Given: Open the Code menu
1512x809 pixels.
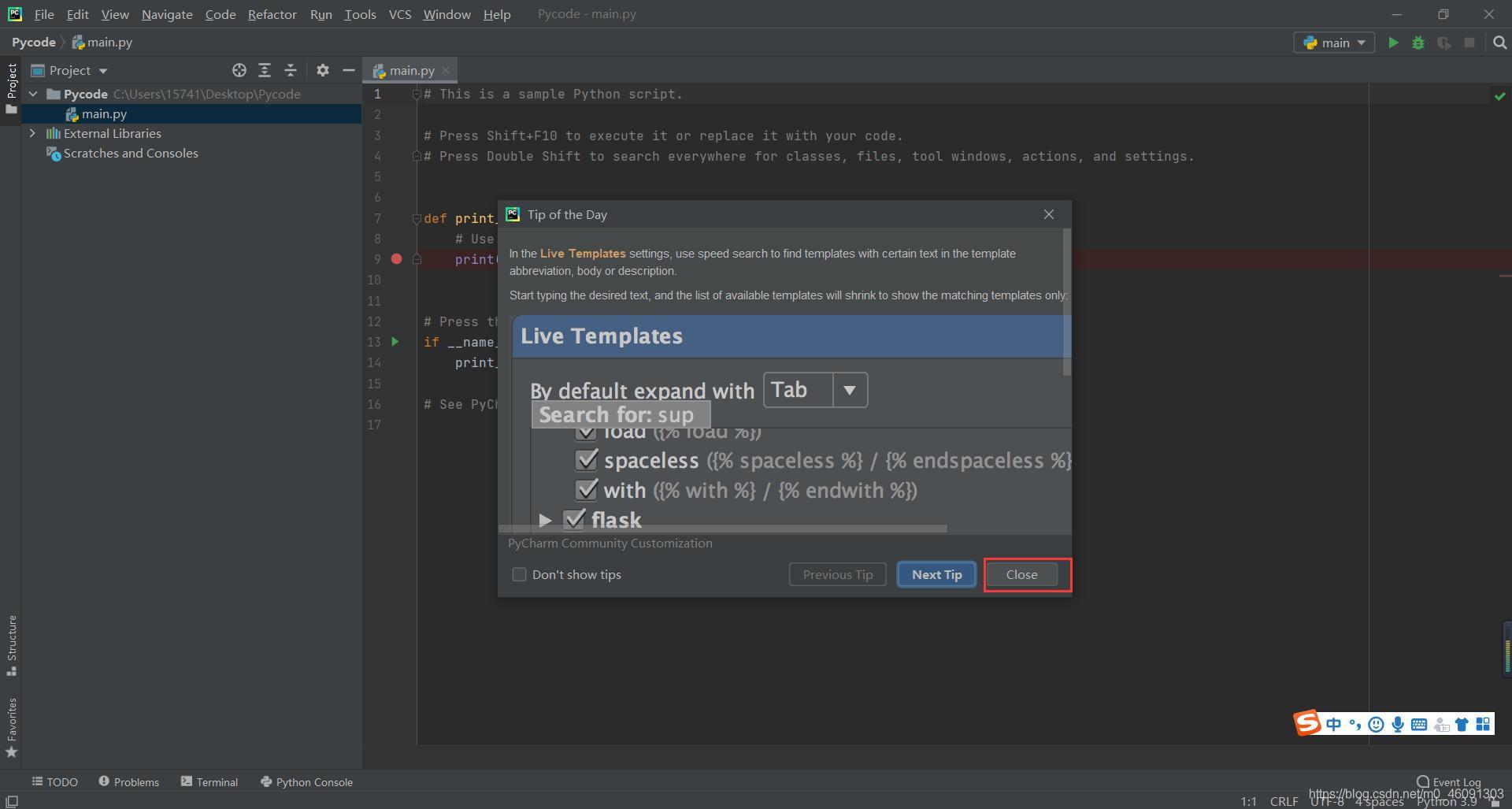Looking at the screenshot, I should point(220,14).
